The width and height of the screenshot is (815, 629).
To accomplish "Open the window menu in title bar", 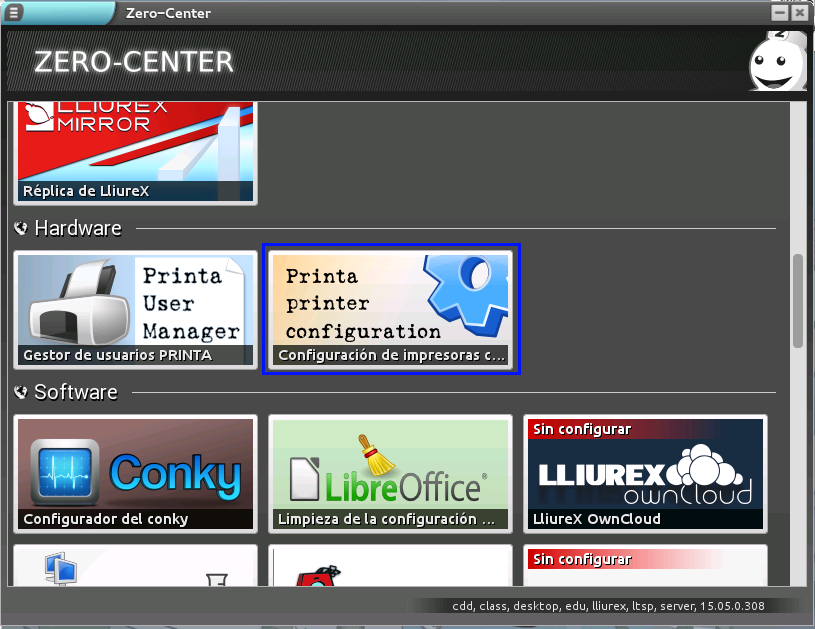I will 15,13.
